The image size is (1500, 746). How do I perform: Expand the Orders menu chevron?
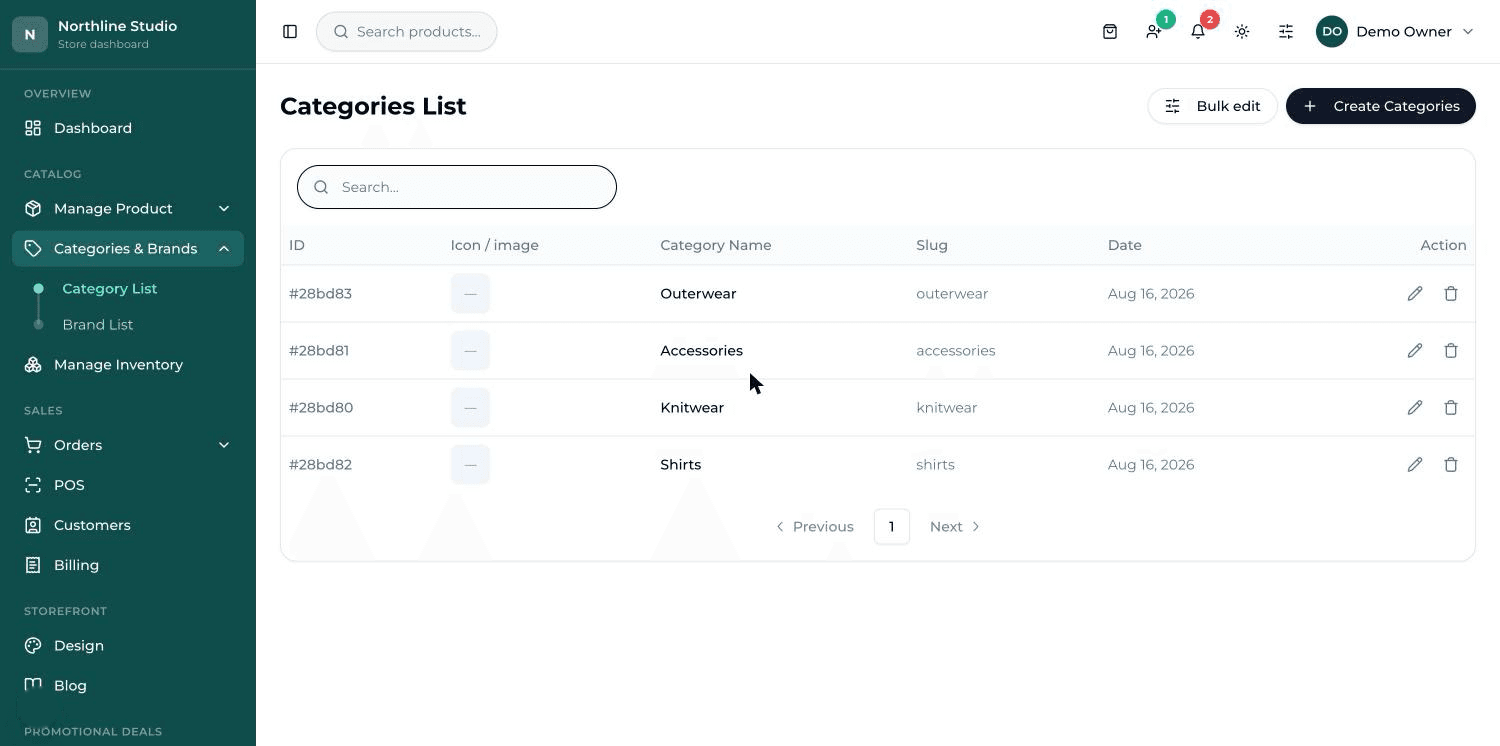[x=224, y=445]
